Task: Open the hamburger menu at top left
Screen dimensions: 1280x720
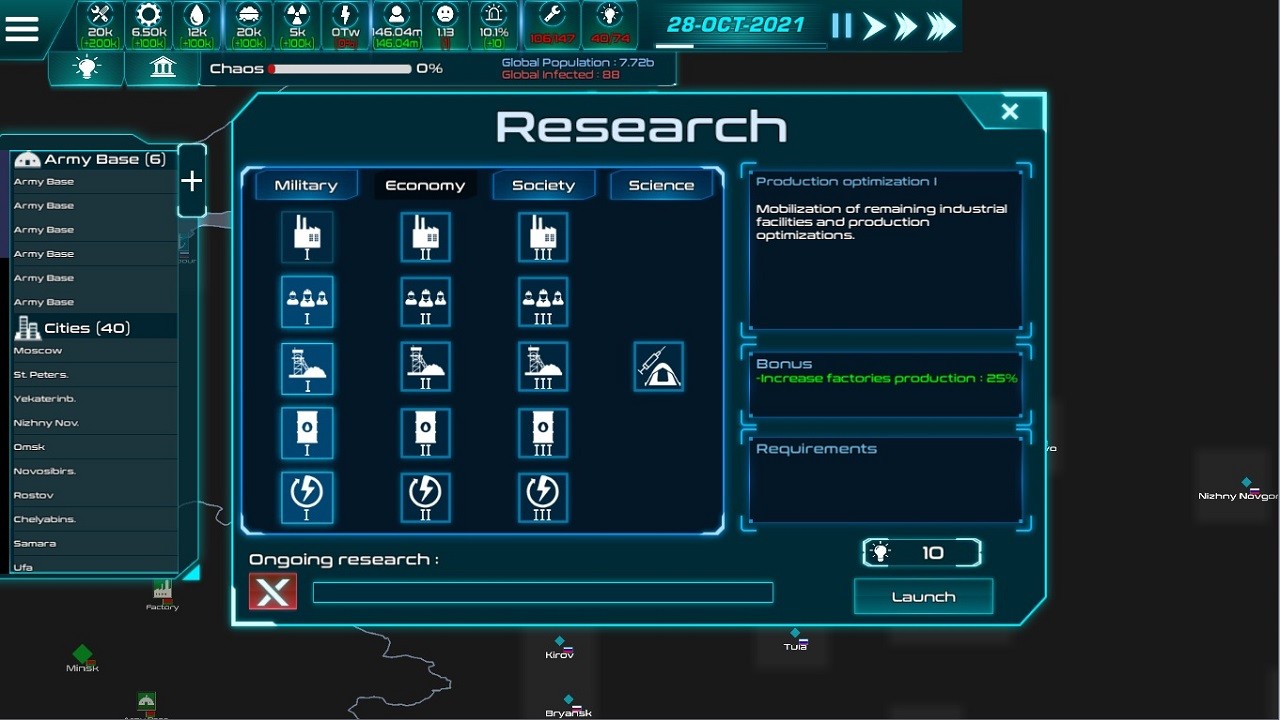Action: (x=21, y=28)
